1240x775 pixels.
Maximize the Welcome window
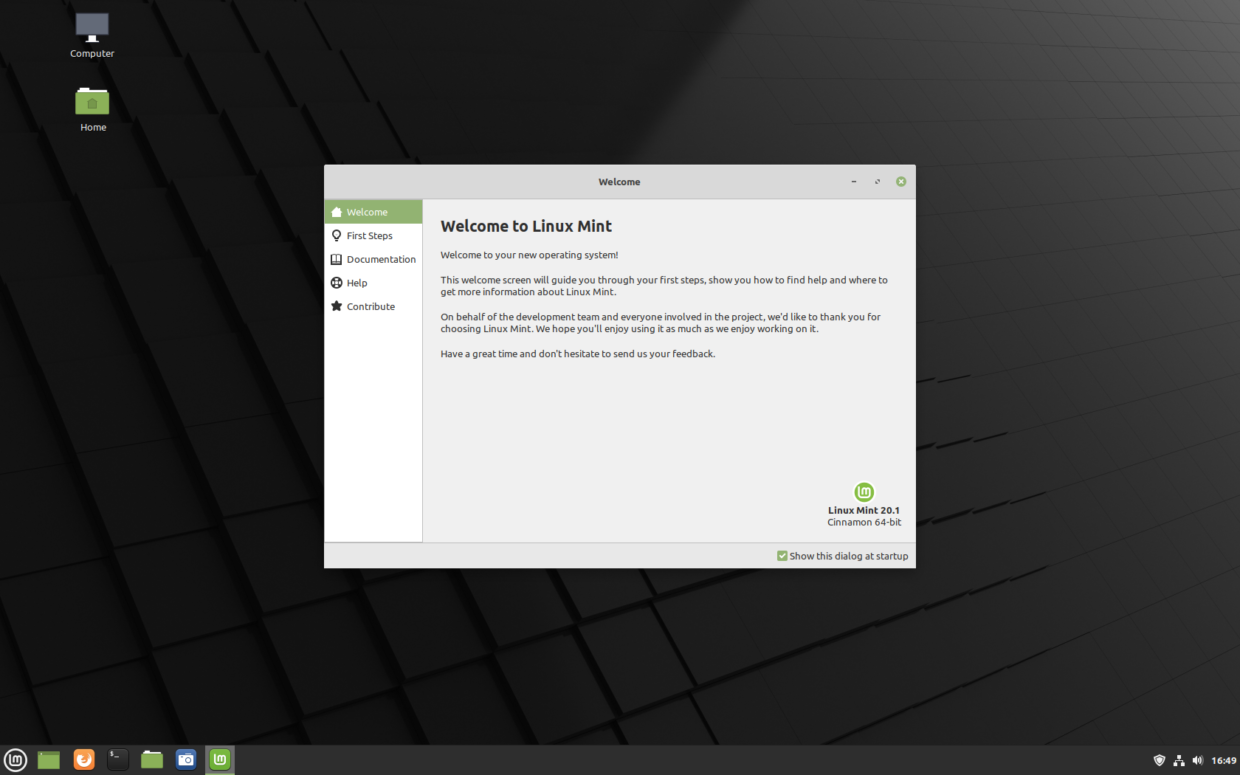click(877, 182)
